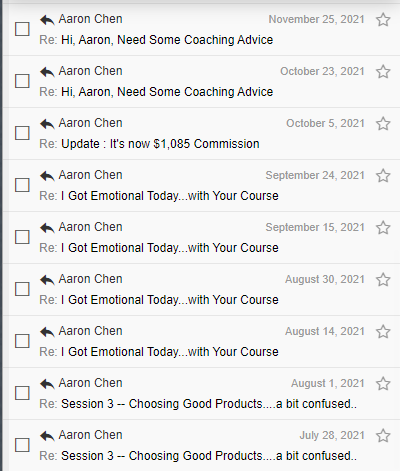
Task: Tick checkbox for $1,085 Commission email
Action: [x=22, y=133]
